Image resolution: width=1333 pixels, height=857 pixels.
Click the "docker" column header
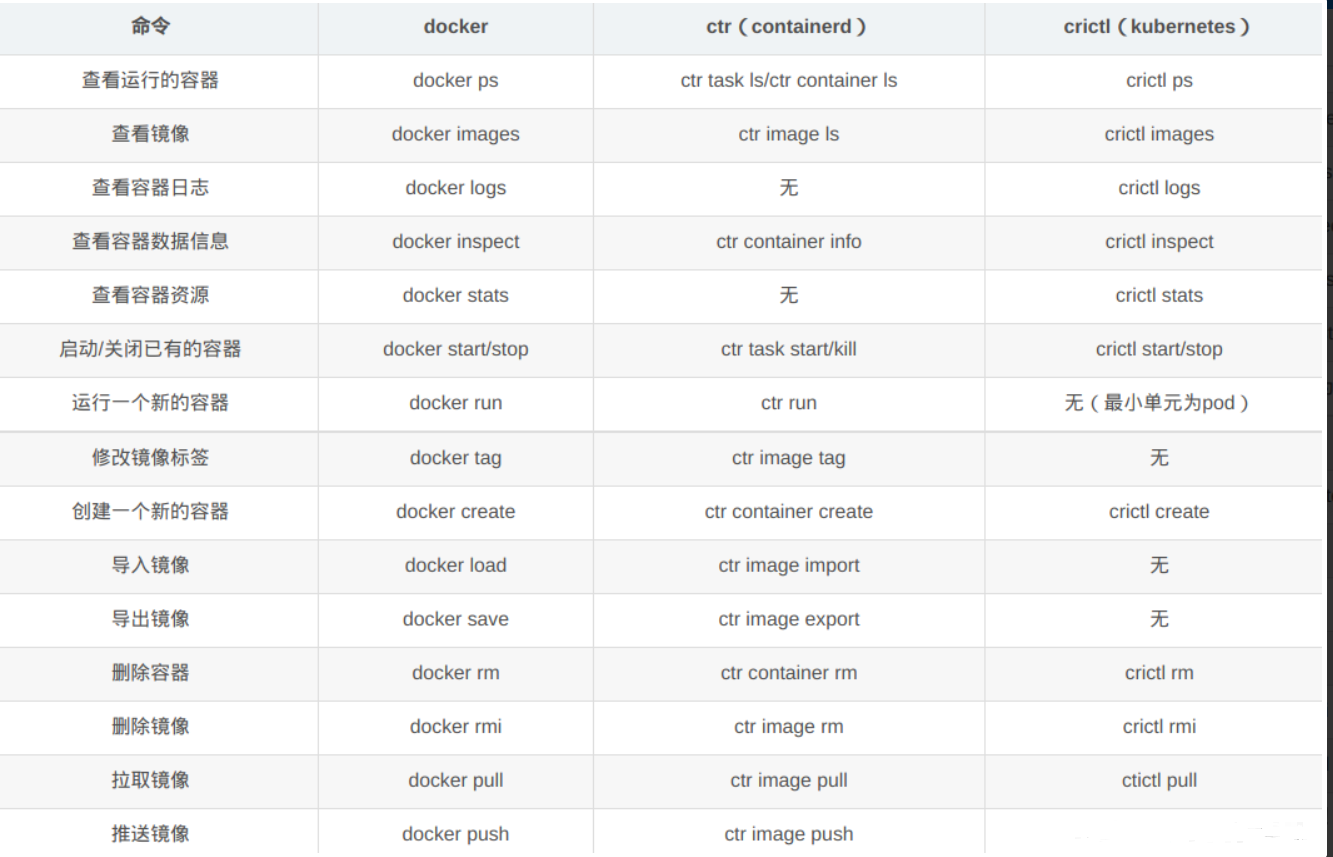456,27
